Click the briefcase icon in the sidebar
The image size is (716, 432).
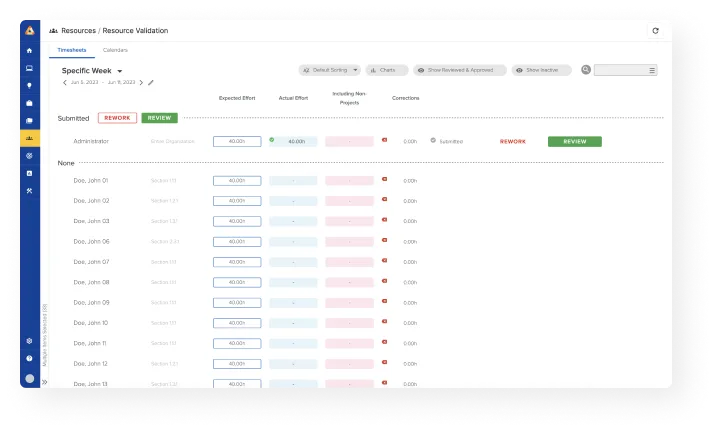pos(30,103)
